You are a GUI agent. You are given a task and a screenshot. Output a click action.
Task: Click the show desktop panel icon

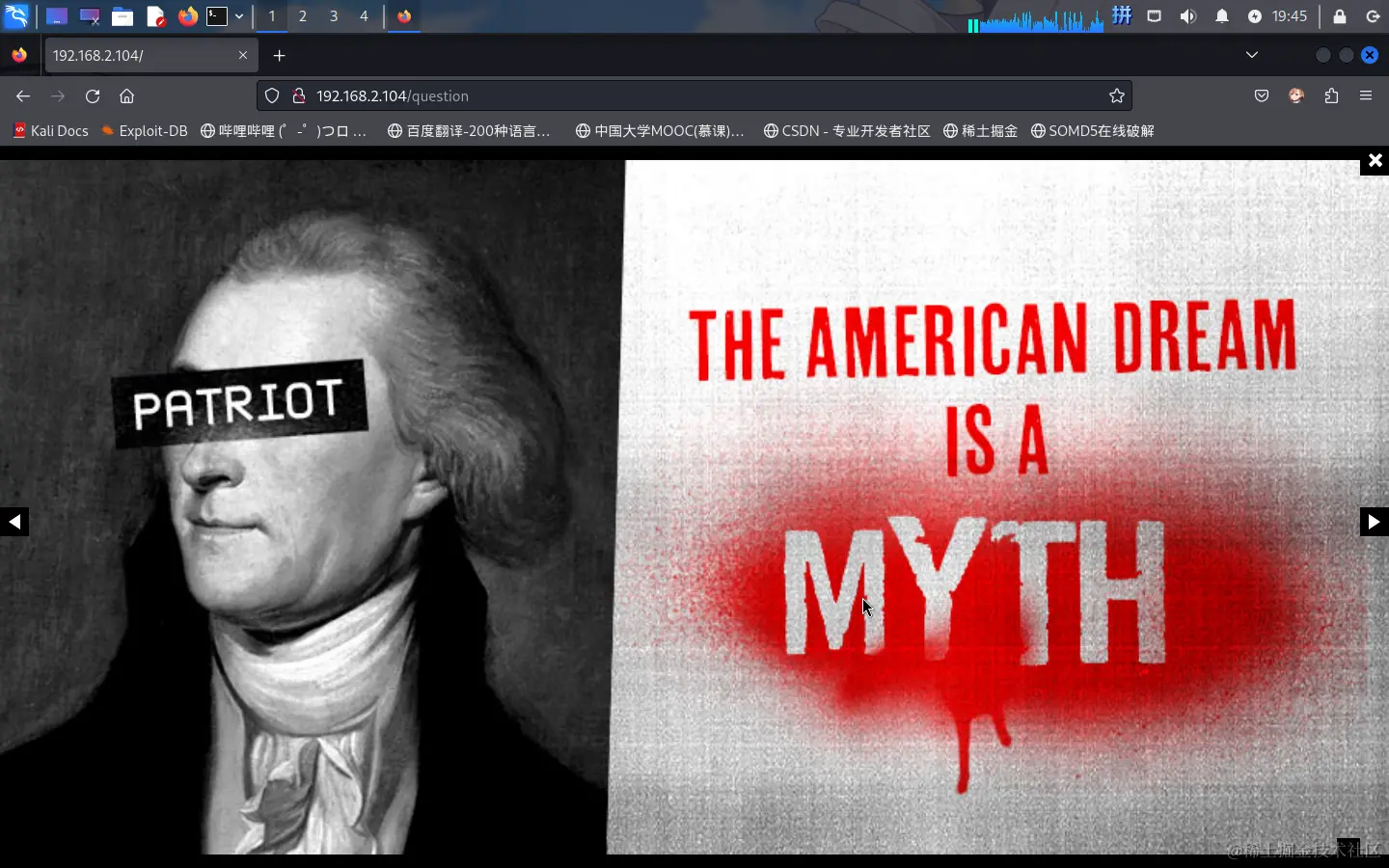click(x=57, y=16)
